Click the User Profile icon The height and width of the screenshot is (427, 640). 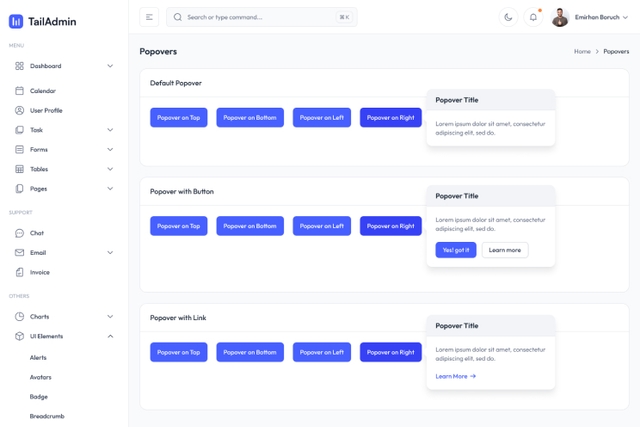(x=19, y=110)
